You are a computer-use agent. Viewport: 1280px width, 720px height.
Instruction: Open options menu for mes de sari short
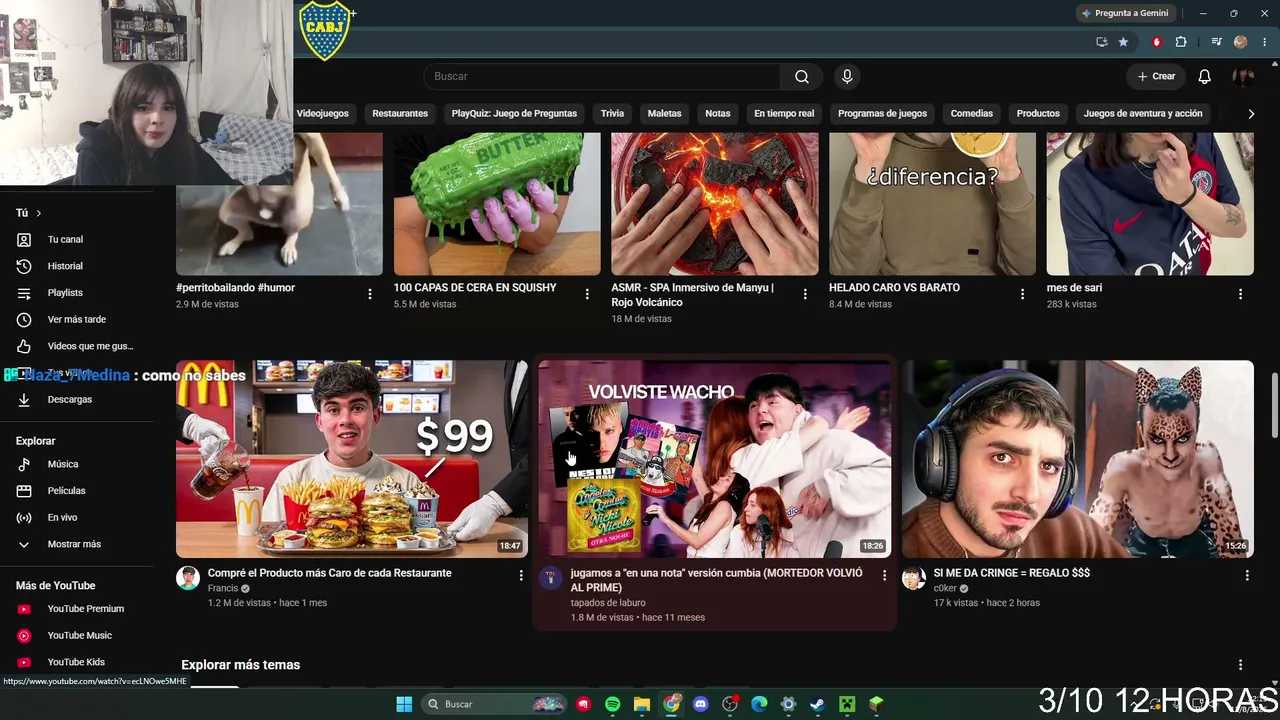(x=1240, y=294)
